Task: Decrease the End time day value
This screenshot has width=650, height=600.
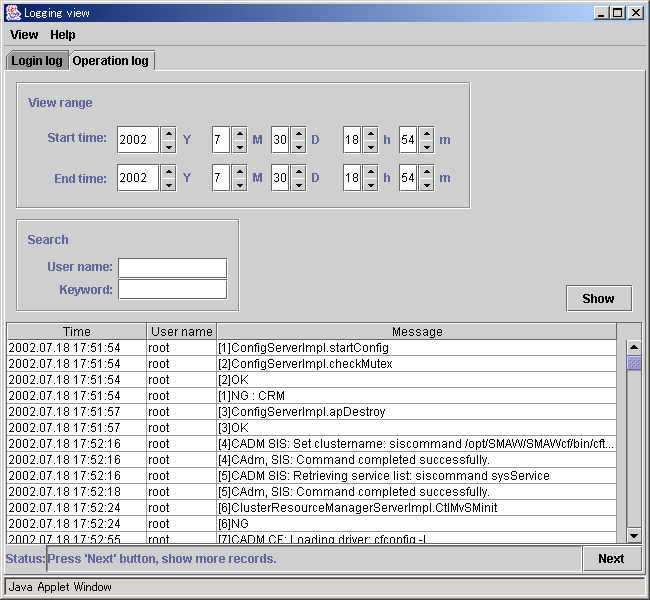Action: click(298, 185)
